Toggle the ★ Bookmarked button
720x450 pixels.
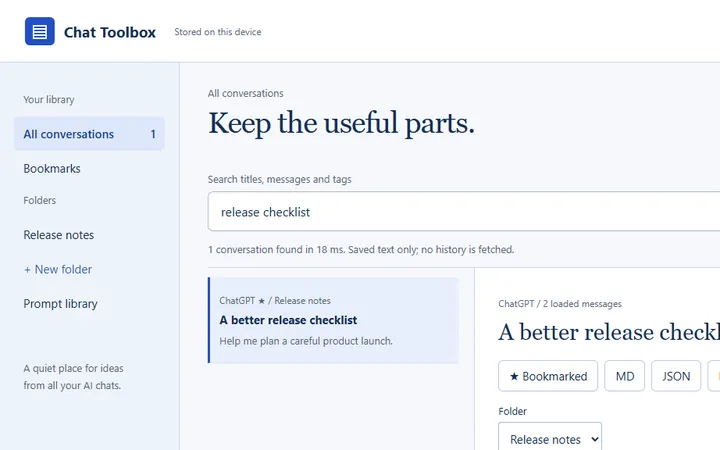coord(548,376)
